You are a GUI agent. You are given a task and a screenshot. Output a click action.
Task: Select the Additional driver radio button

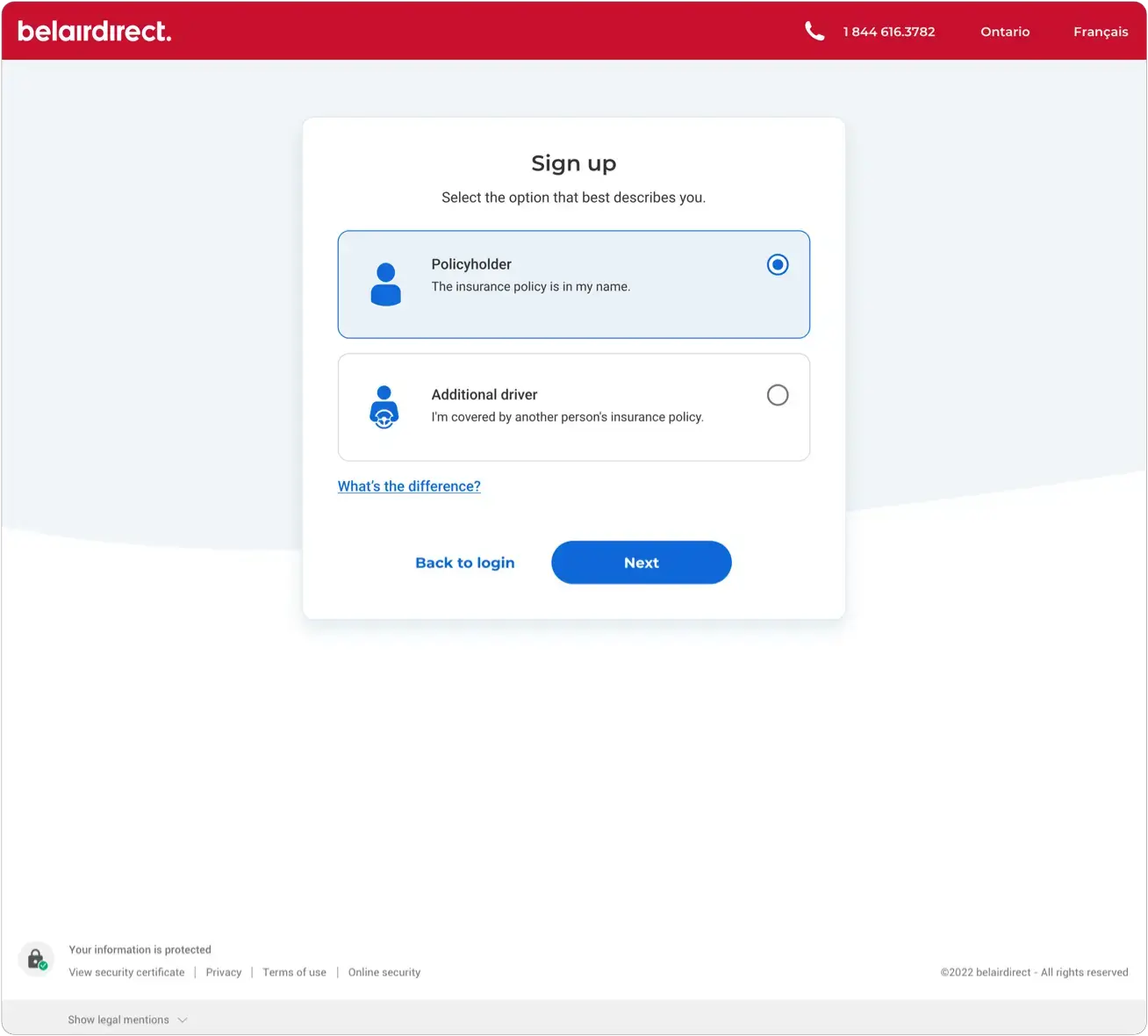tap(778, 395)
